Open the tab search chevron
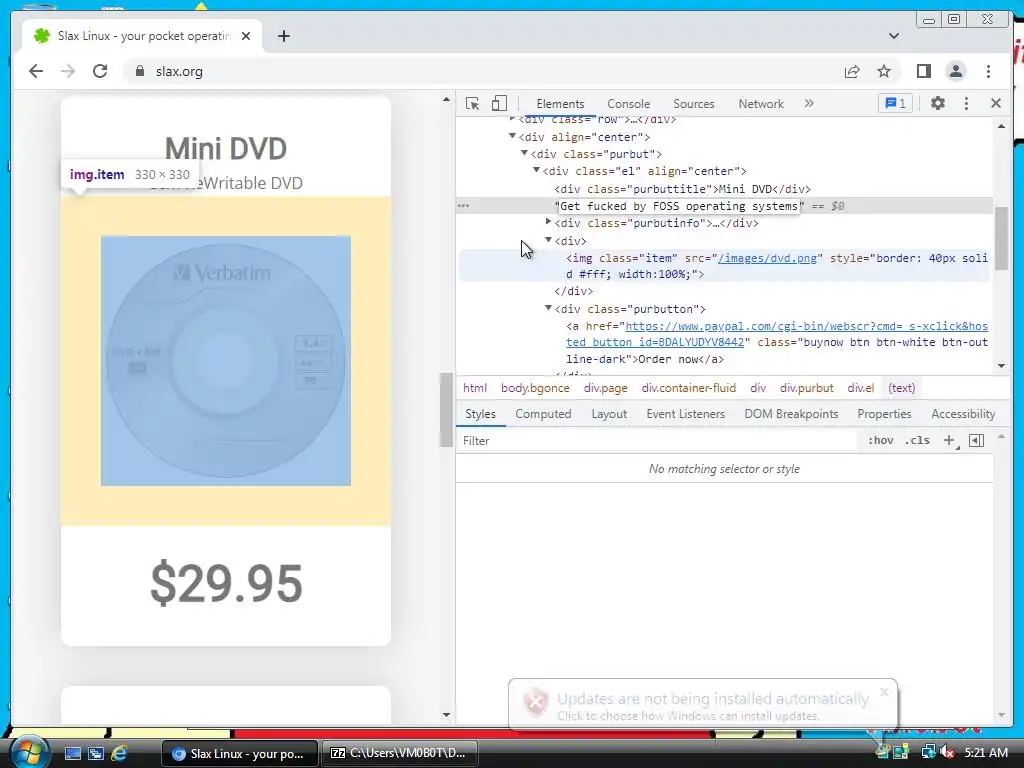The width and height of the screenshot is (1024, 768). (893, 36)
